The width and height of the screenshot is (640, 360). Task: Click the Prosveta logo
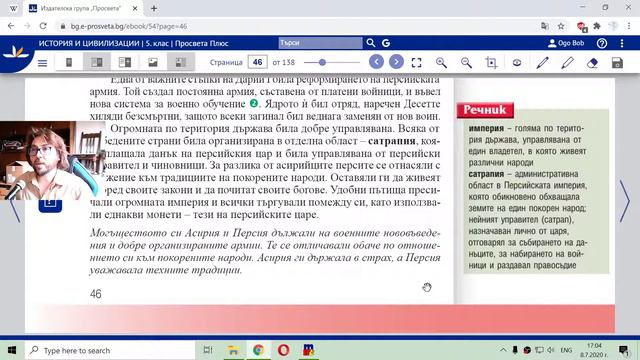(16, 53)
